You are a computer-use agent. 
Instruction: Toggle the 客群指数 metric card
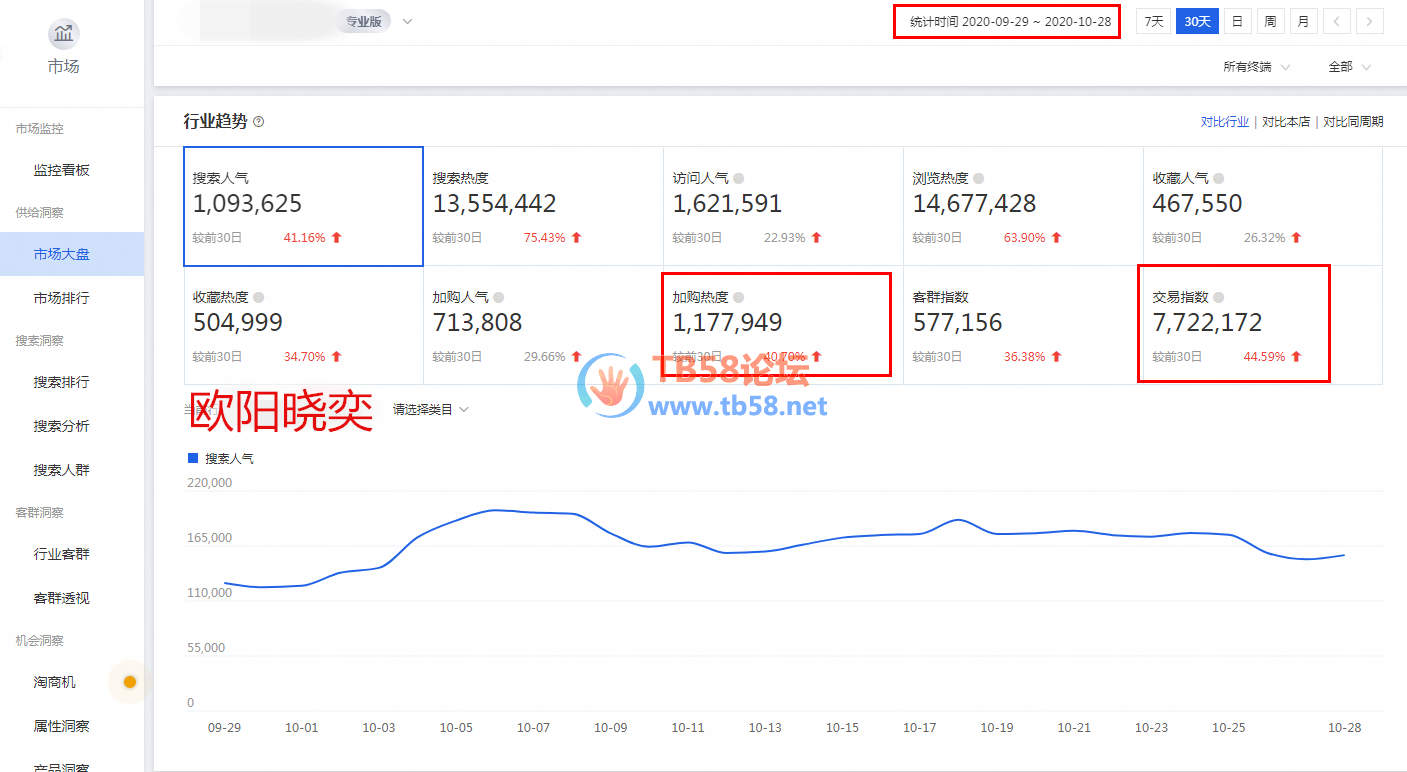click(x=1022, y=325)
